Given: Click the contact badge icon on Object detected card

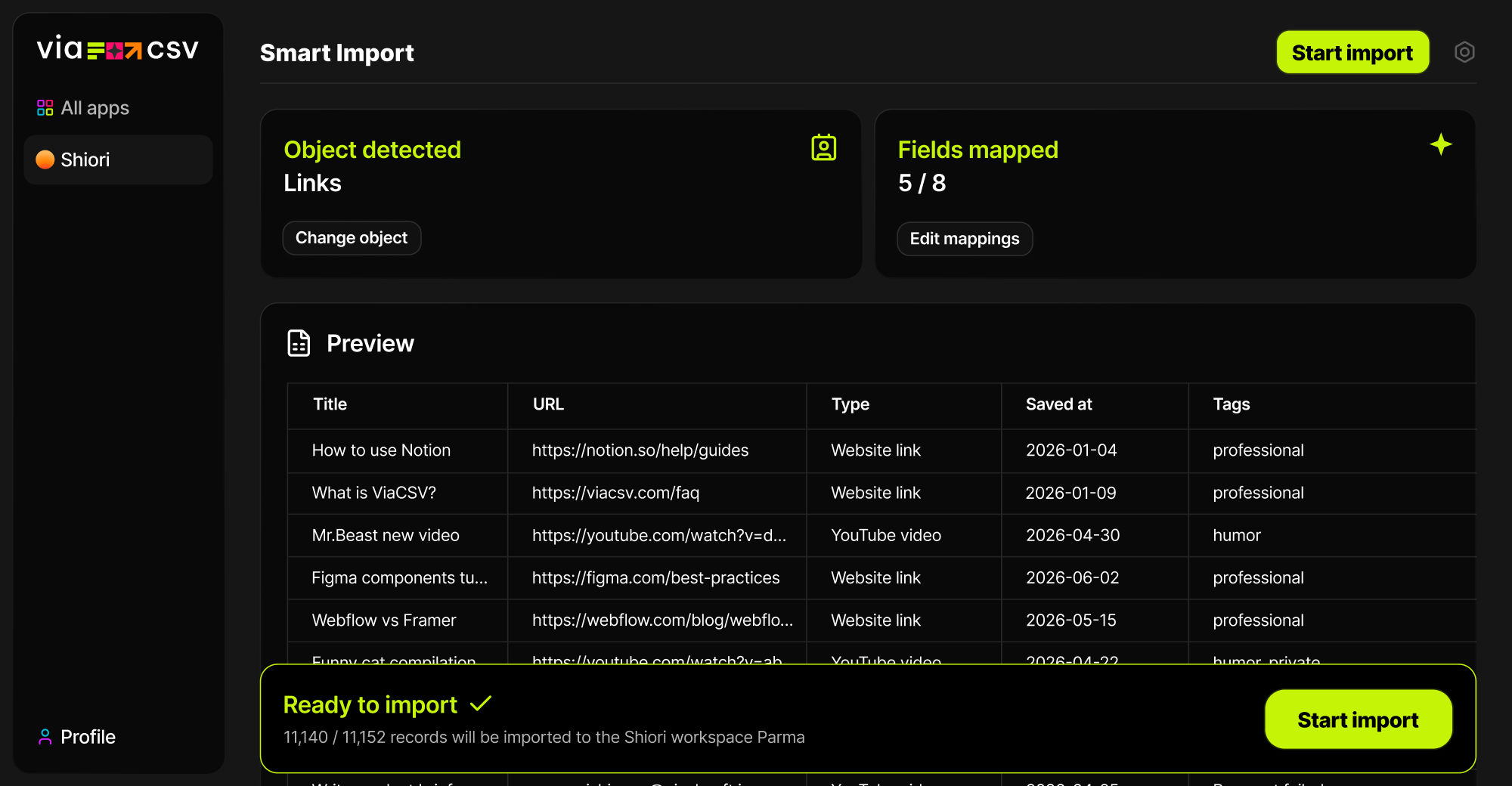Looking at the screenshot, I should coord(824,147).
